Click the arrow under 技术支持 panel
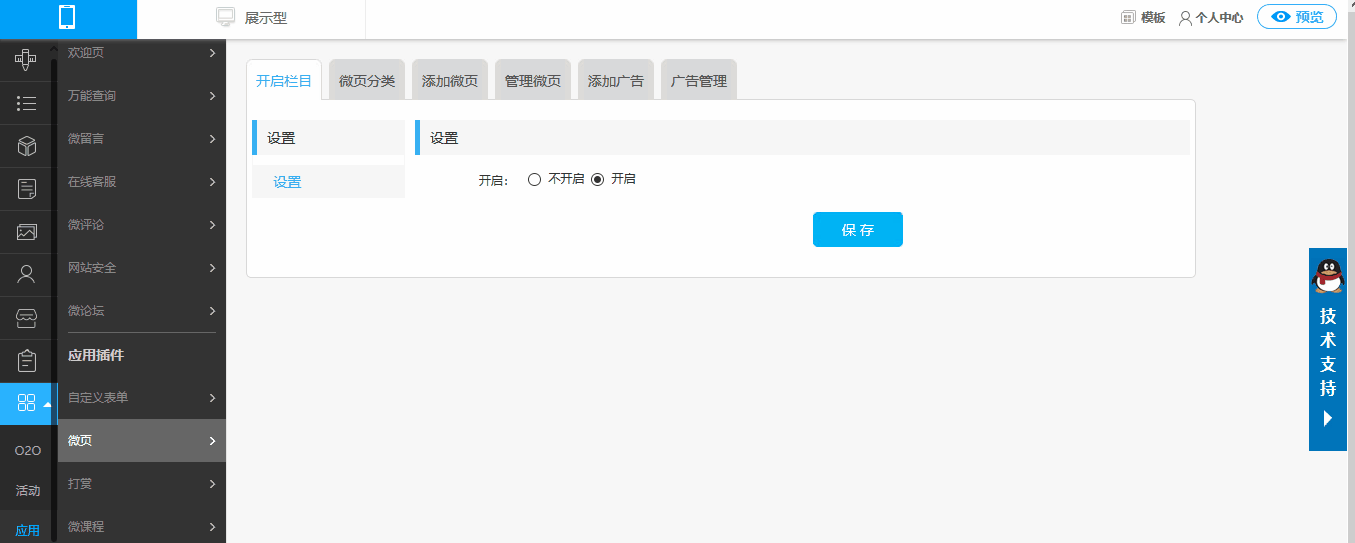 (1328, 418)
